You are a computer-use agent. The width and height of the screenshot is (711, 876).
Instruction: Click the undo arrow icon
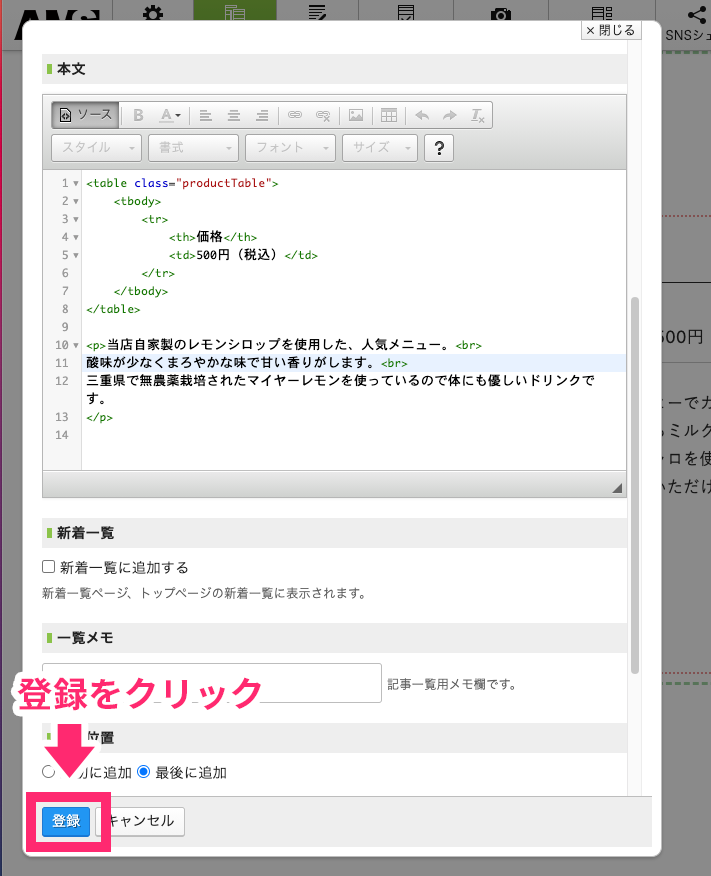[x=422, y=115]
